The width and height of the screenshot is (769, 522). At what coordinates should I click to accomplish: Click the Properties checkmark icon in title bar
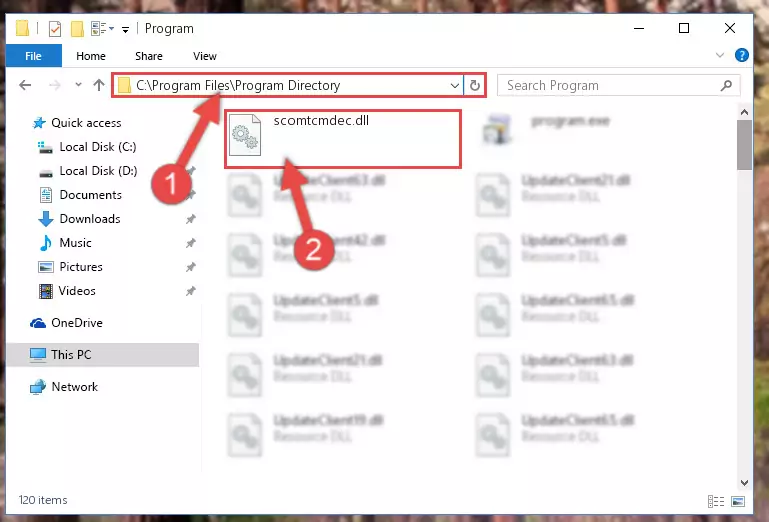pyautogui.click(x=55, y=29)
